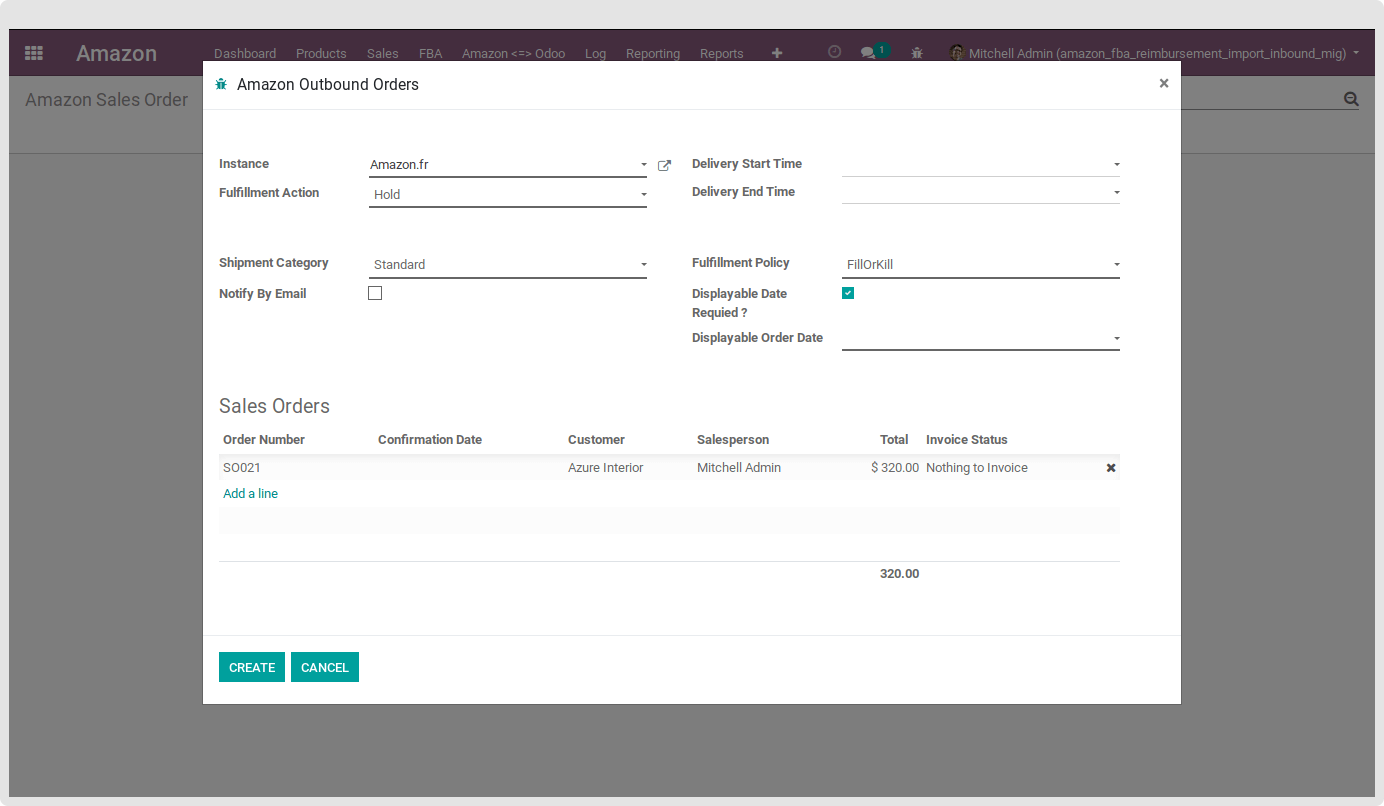Click the debug bug icon in navbar

917,53
